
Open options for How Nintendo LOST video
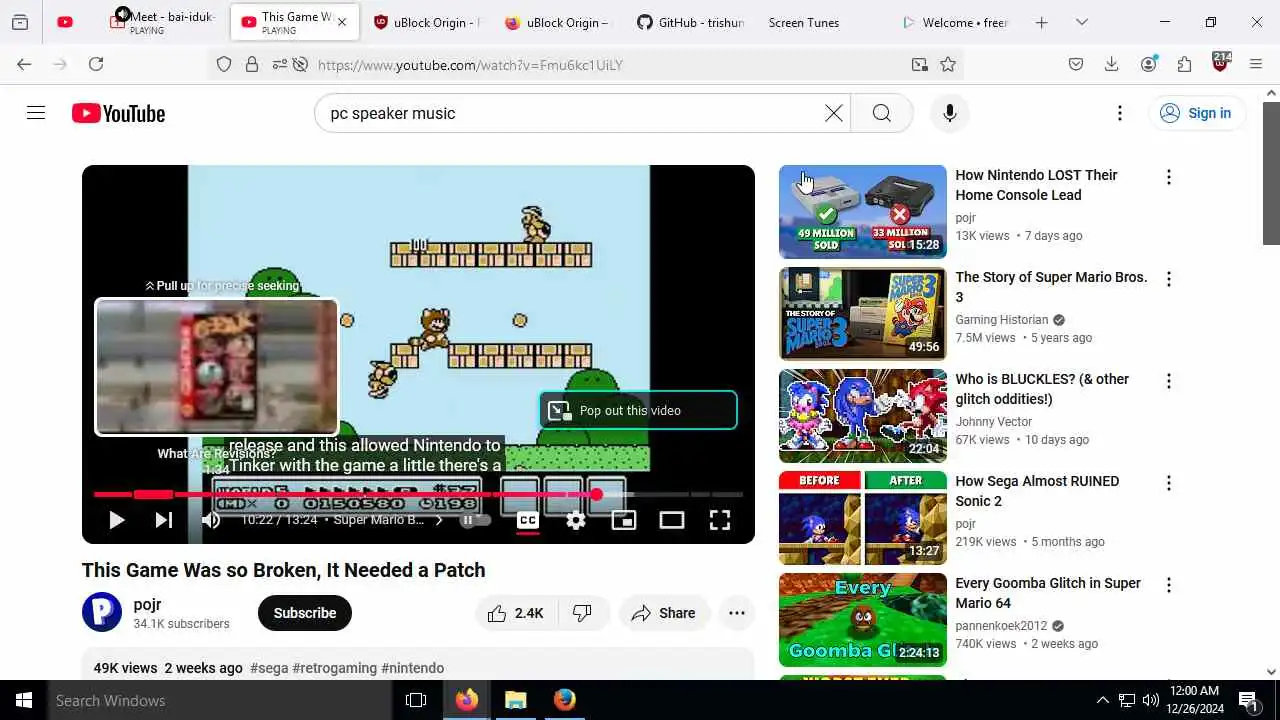1168,177
